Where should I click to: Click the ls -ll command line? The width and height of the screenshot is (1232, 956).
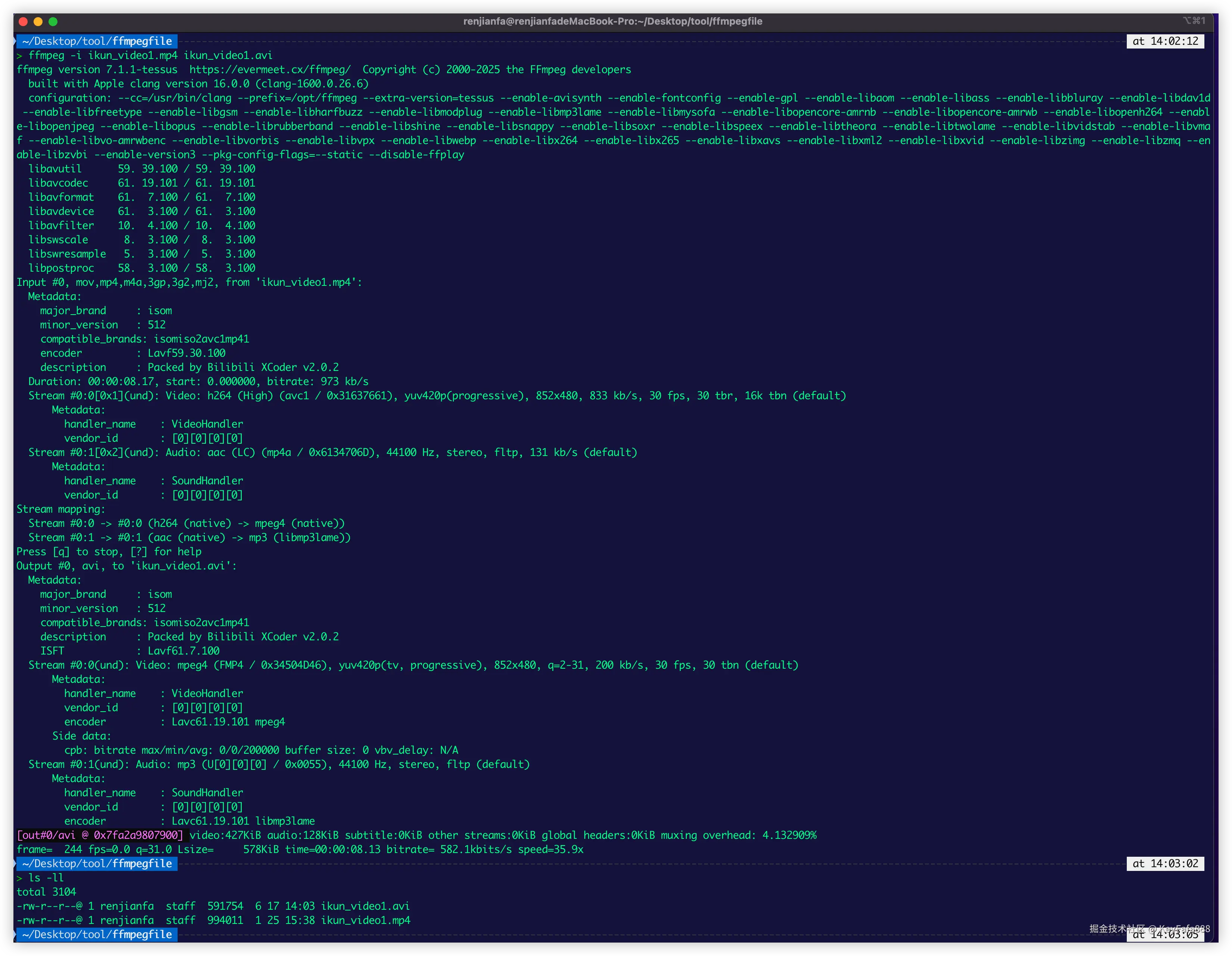[46, 878]
